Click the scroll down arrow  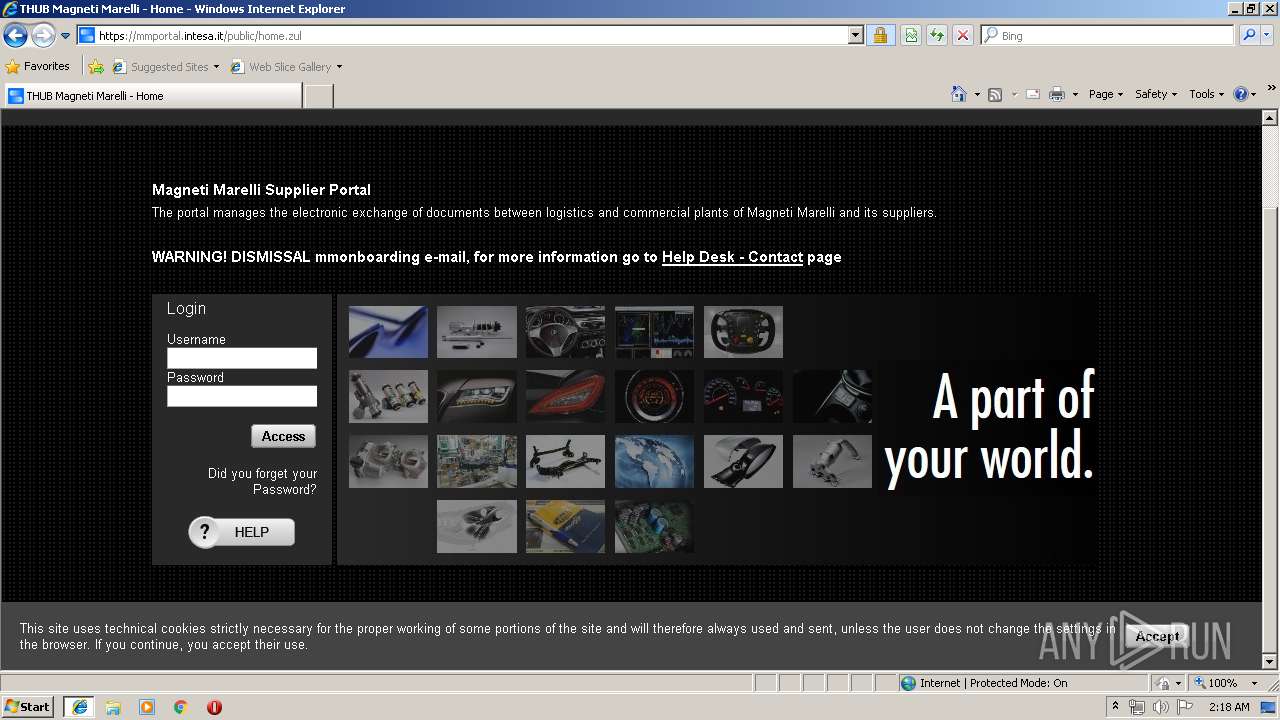point(1271,661)
